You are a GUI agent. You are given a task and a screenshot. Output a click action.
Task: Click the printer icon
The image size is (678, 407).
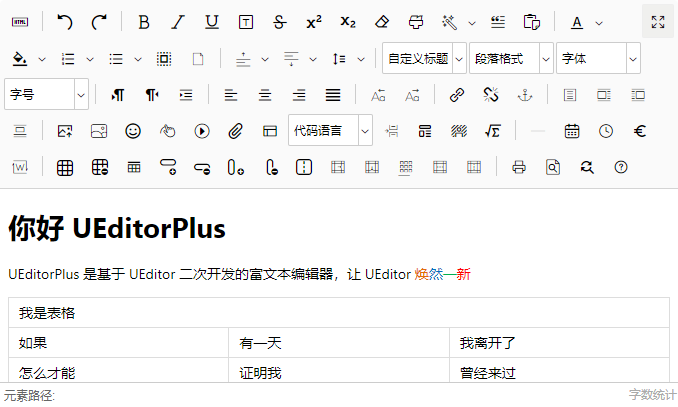pyautogui.click(x=519, y=167)
